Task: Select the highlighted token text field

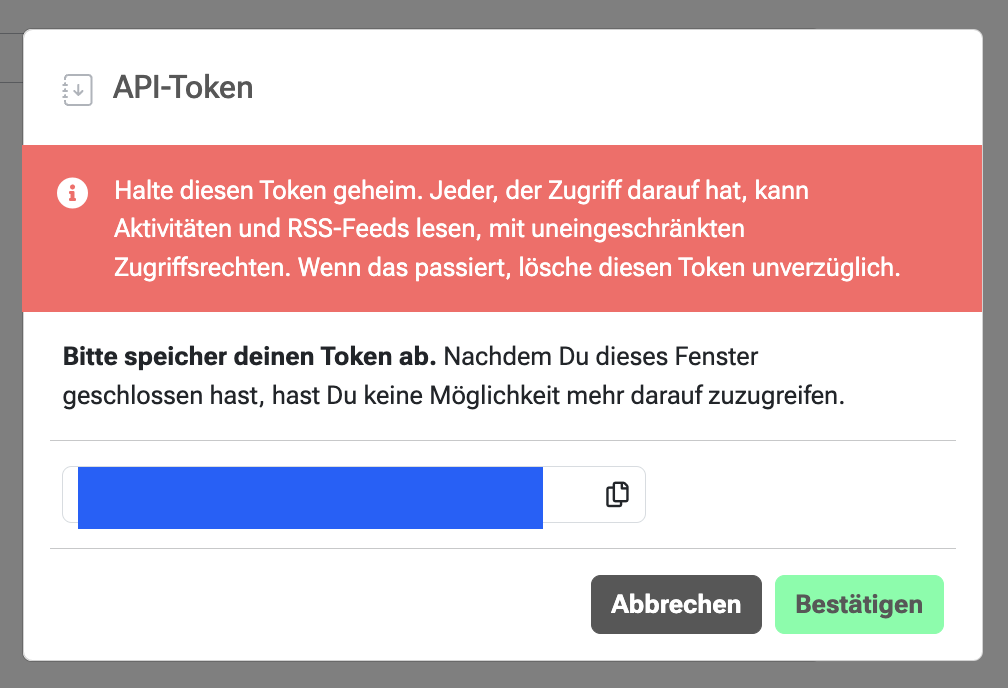Action: click(310, 498)
